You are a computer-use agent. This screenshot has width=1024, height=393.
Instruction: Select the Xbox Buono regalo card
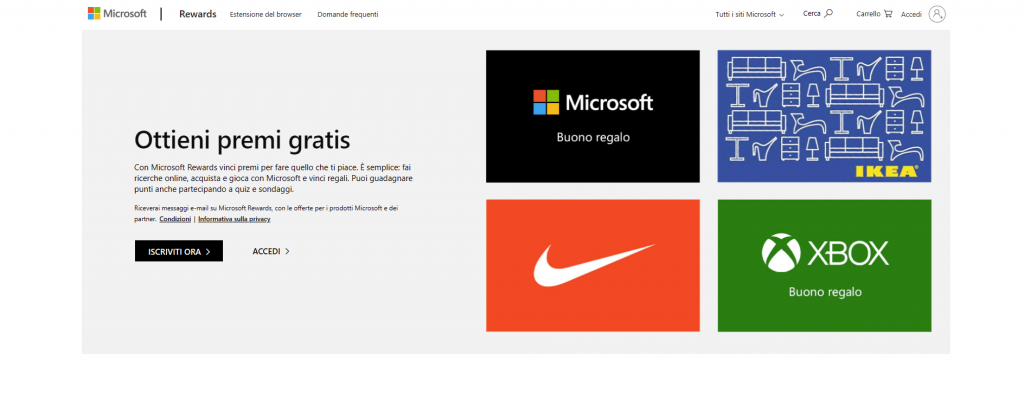point(824,266)
